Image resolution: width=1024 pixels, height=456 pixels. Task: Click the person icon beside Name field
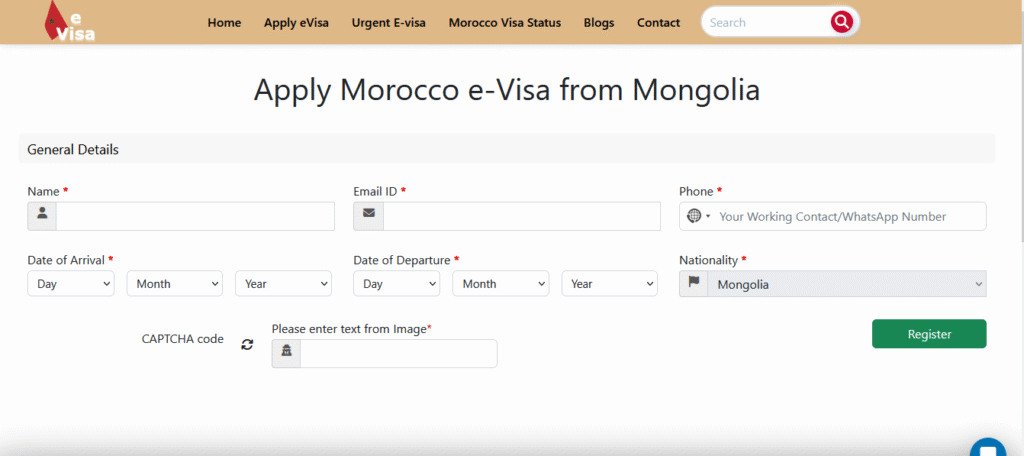(x=42, y=216)
